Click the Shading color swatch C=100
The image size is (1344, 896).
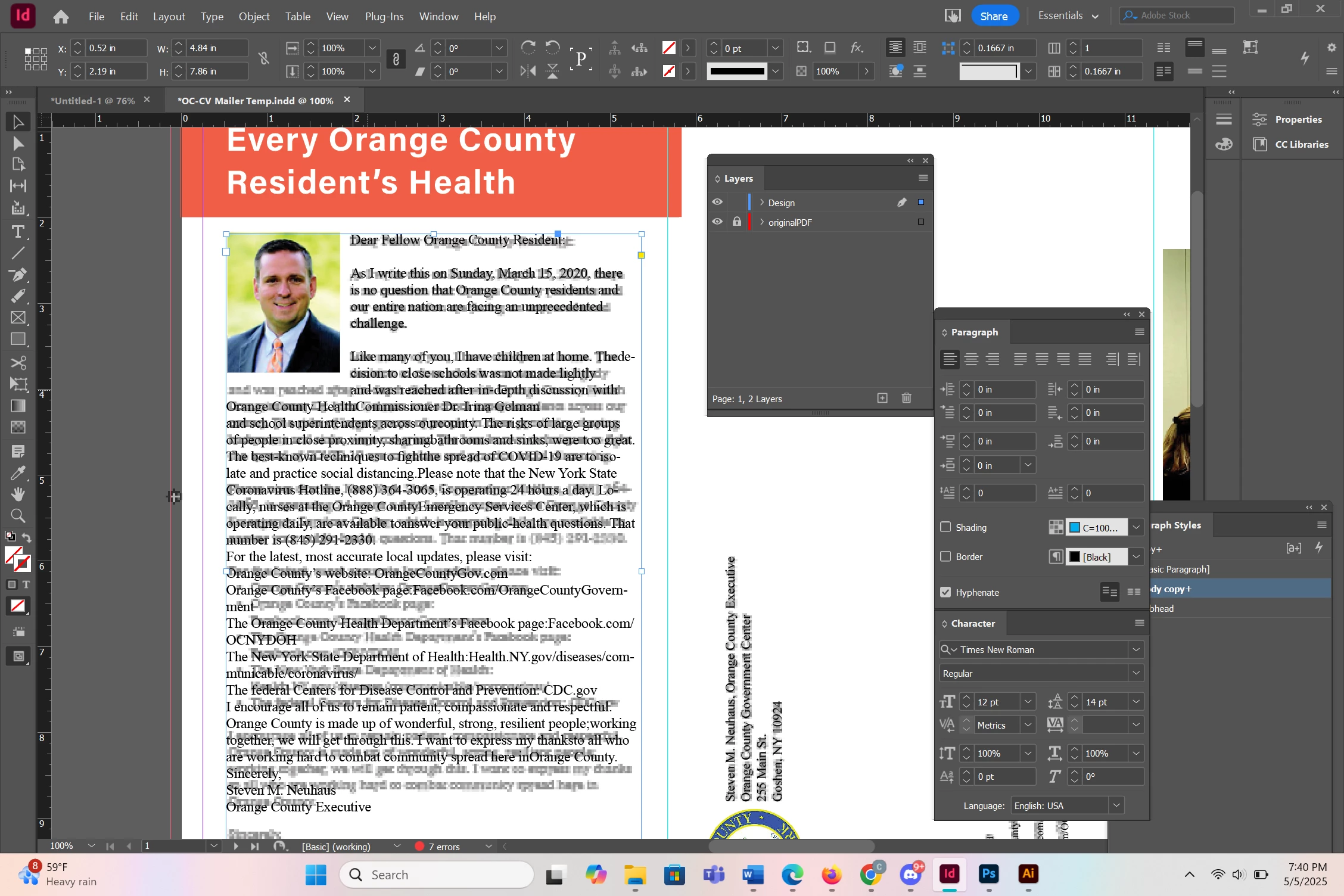click(x=1096, y=527)
